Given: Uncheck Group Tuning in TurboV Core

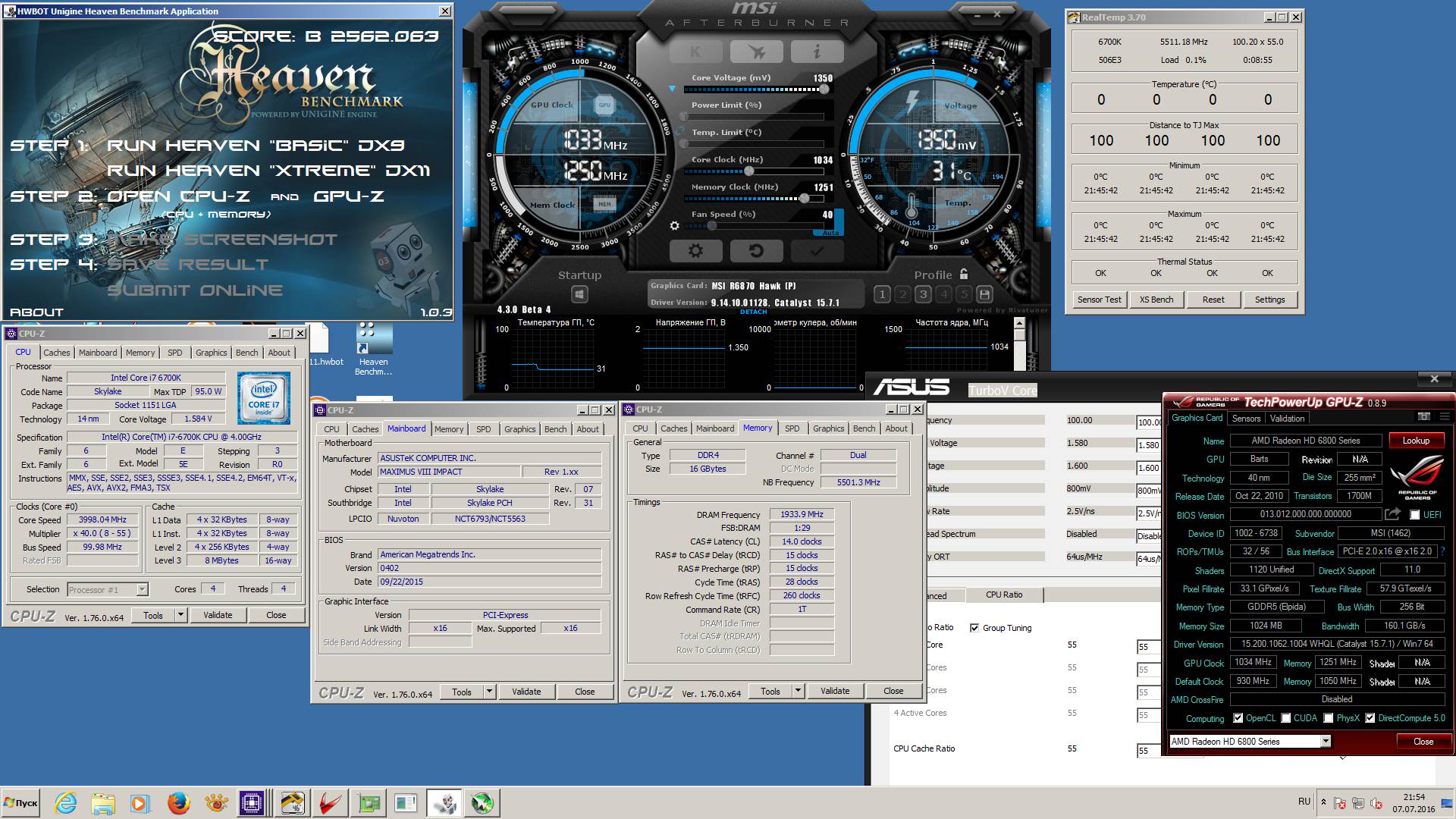Looking at the screenshot, I should point(974,628).
